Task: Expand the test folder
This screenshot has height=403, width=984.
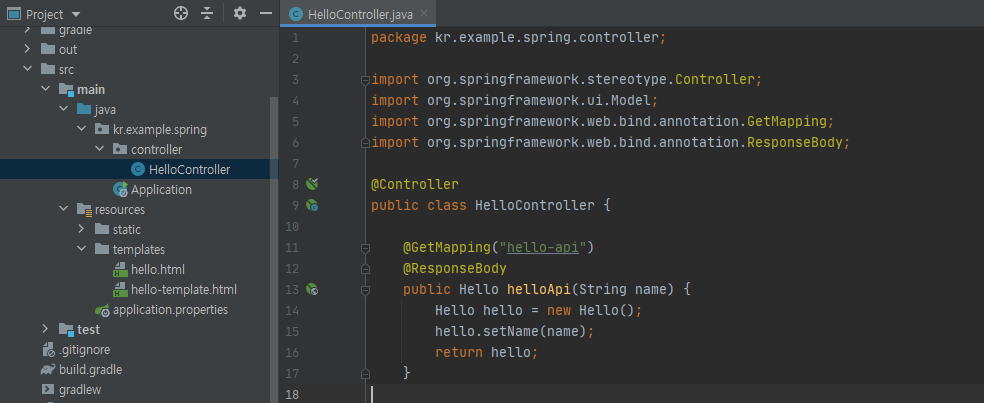Action: click(45, 330)
